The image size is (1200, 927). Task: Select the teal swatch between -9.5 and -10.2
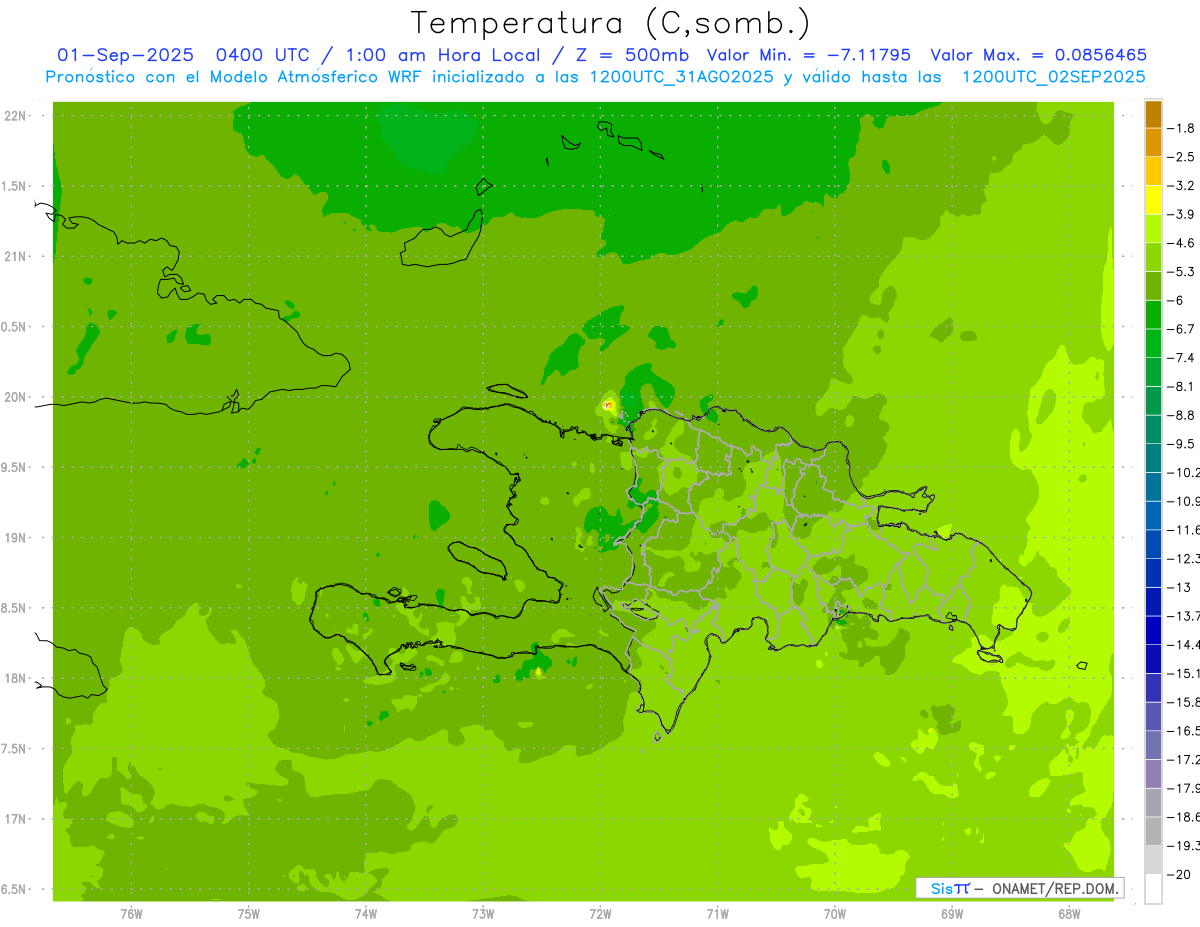click(x=1153, y=458)
